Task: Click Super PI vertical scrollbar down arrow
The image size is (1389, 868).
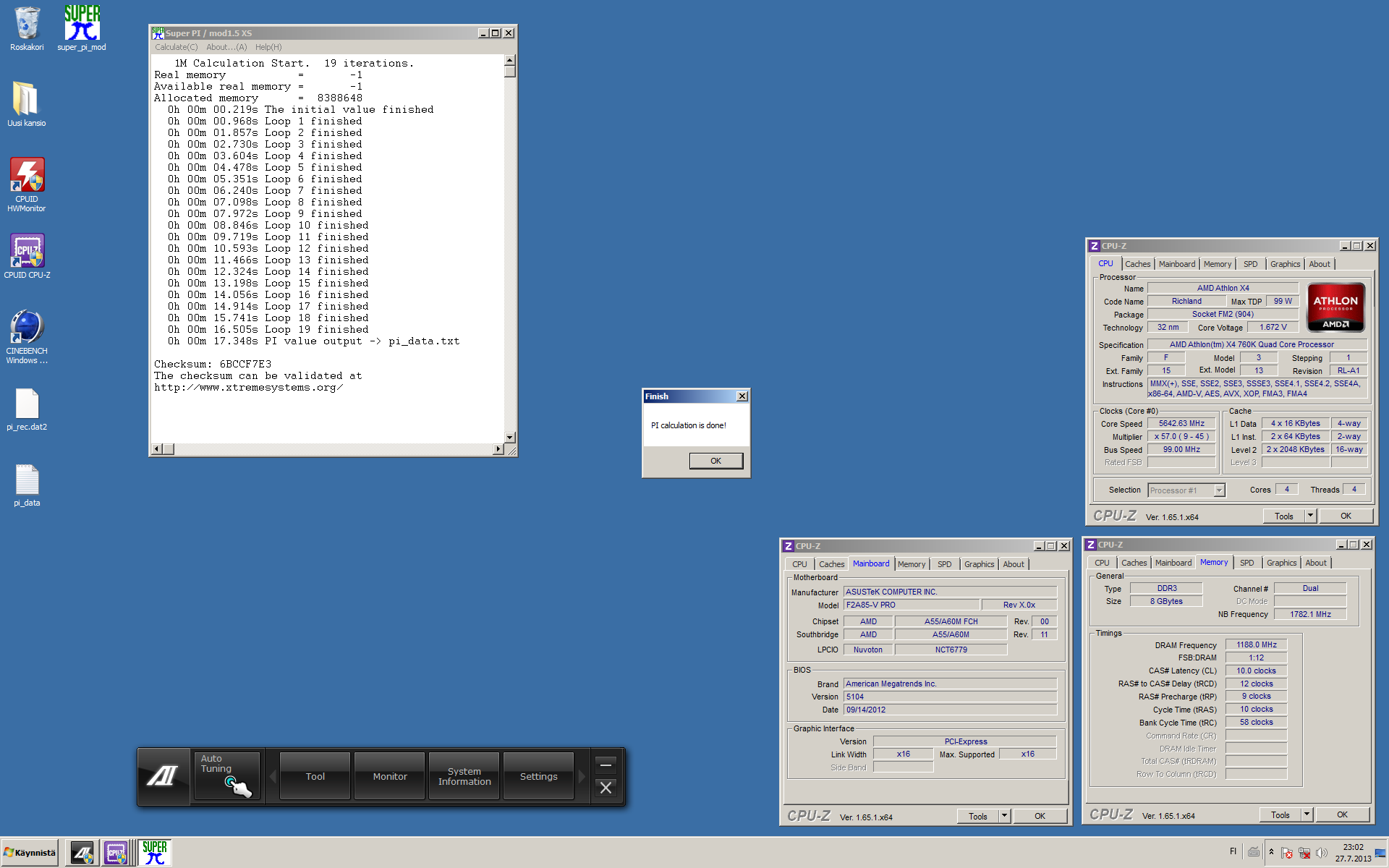Action: point(510,437)
